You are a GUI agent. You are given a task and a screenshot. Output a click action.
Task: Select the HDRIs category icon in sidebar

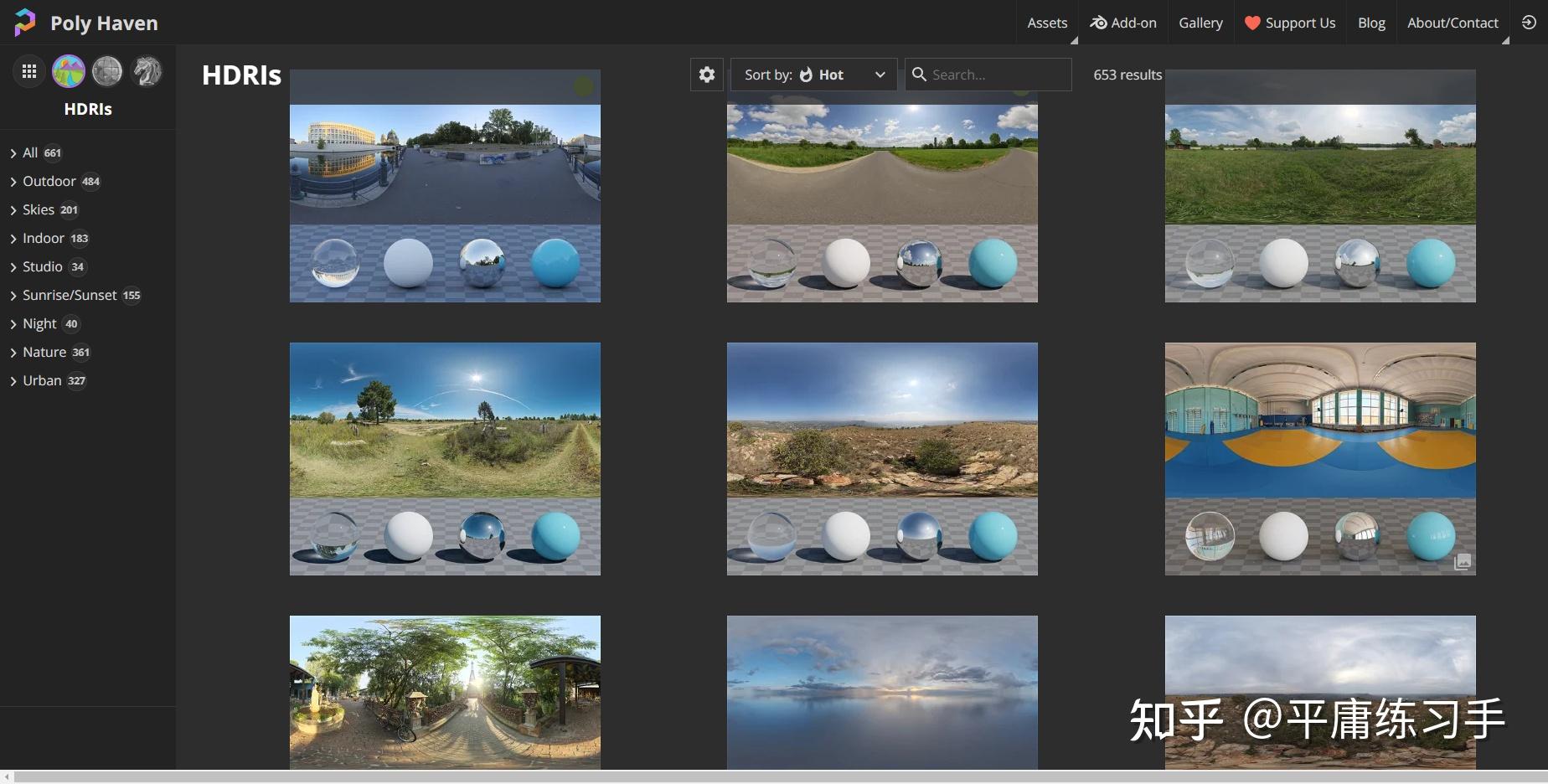(x=68, y=70)
